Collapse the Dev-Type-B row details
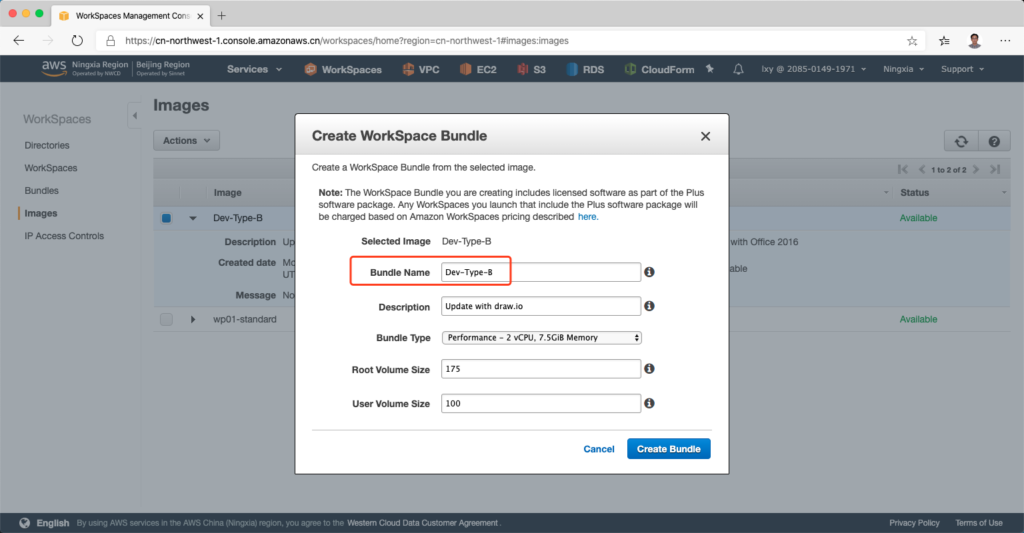The width and height of the screenshot is (1024, 533). [193, 218]
